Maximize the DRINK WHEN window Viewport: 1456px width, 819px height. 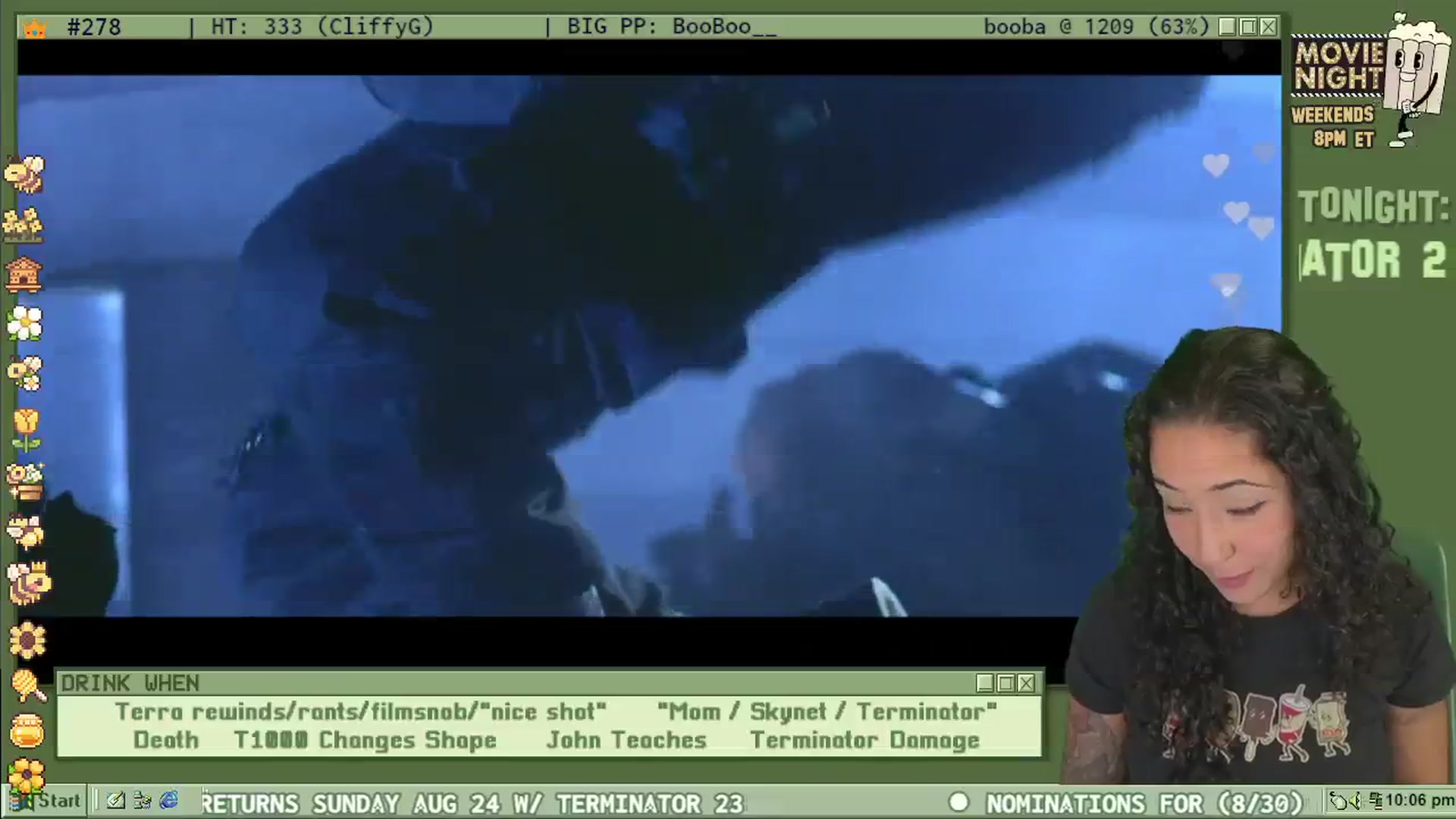pos(1006,683)
